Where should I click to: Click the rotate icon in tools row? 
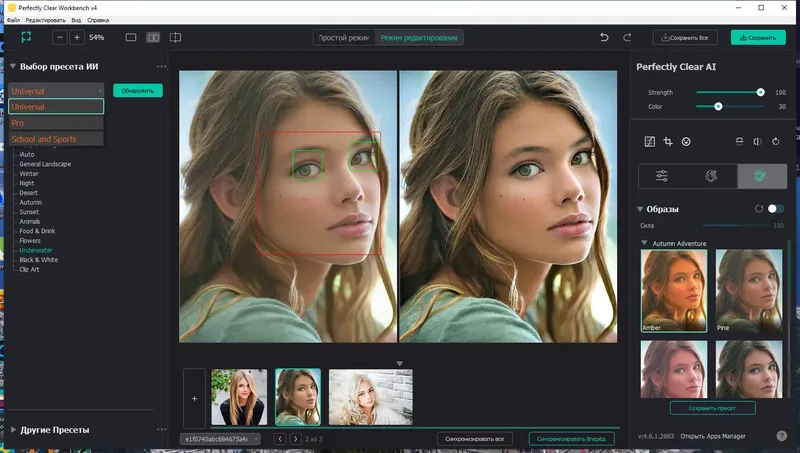tap(776, 142)
